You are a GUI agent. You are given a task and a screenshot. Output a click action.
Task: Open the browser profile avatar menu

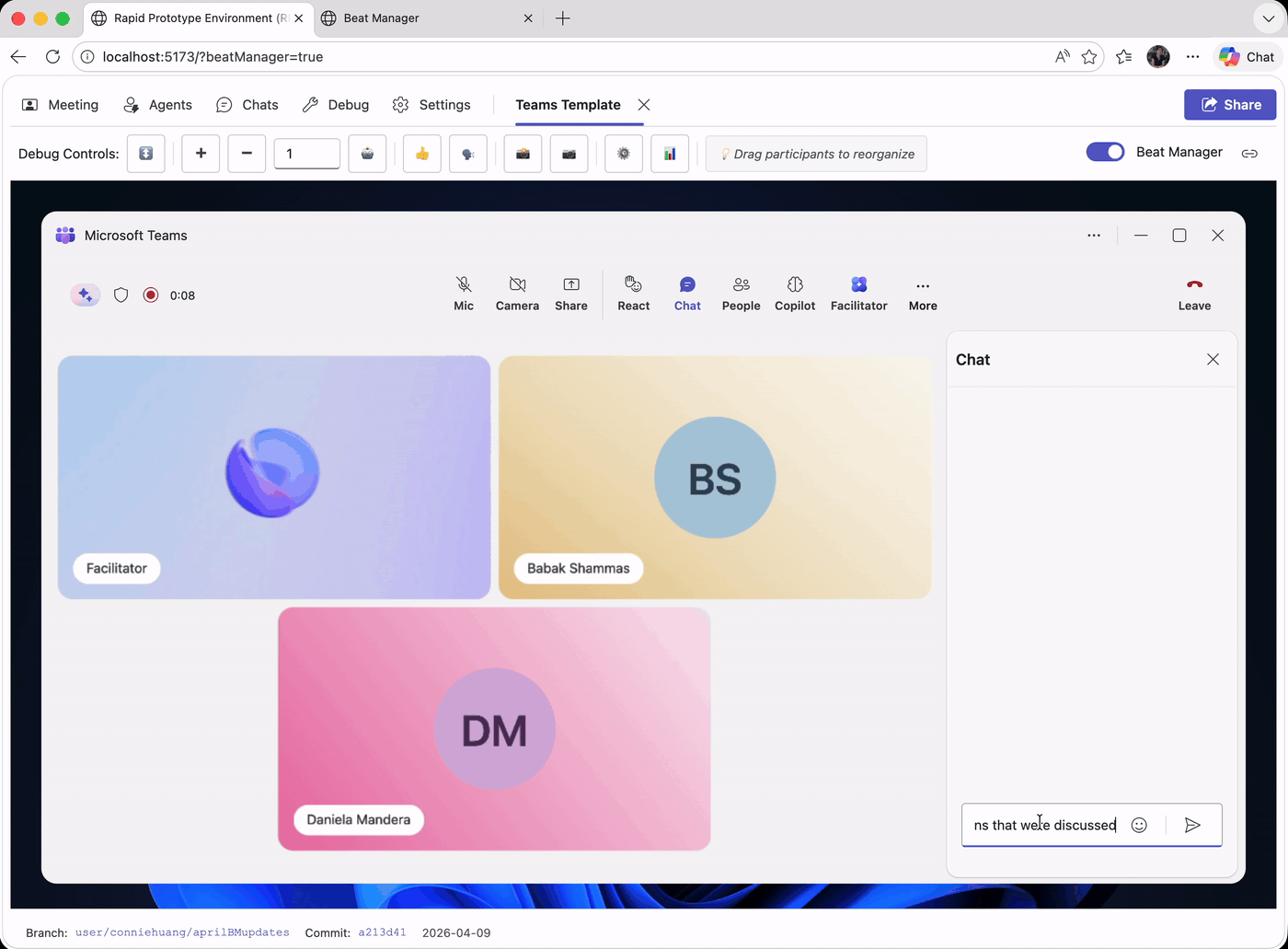click(1158, 57)
